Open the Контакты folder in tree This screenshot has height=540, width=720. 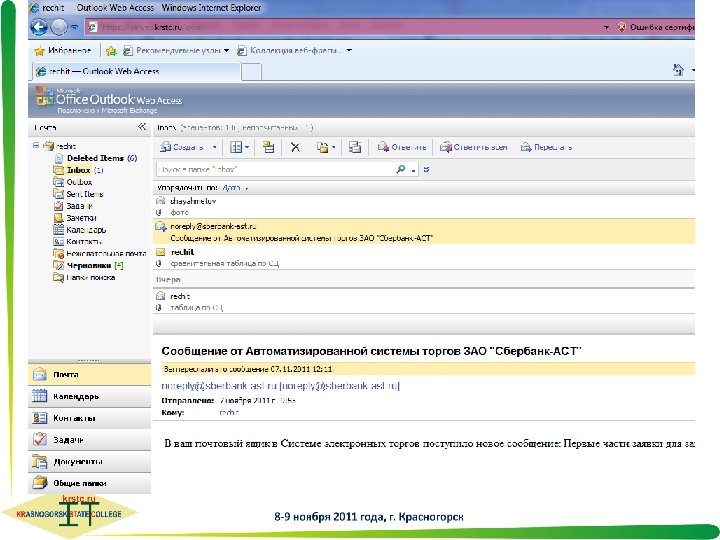78,242
